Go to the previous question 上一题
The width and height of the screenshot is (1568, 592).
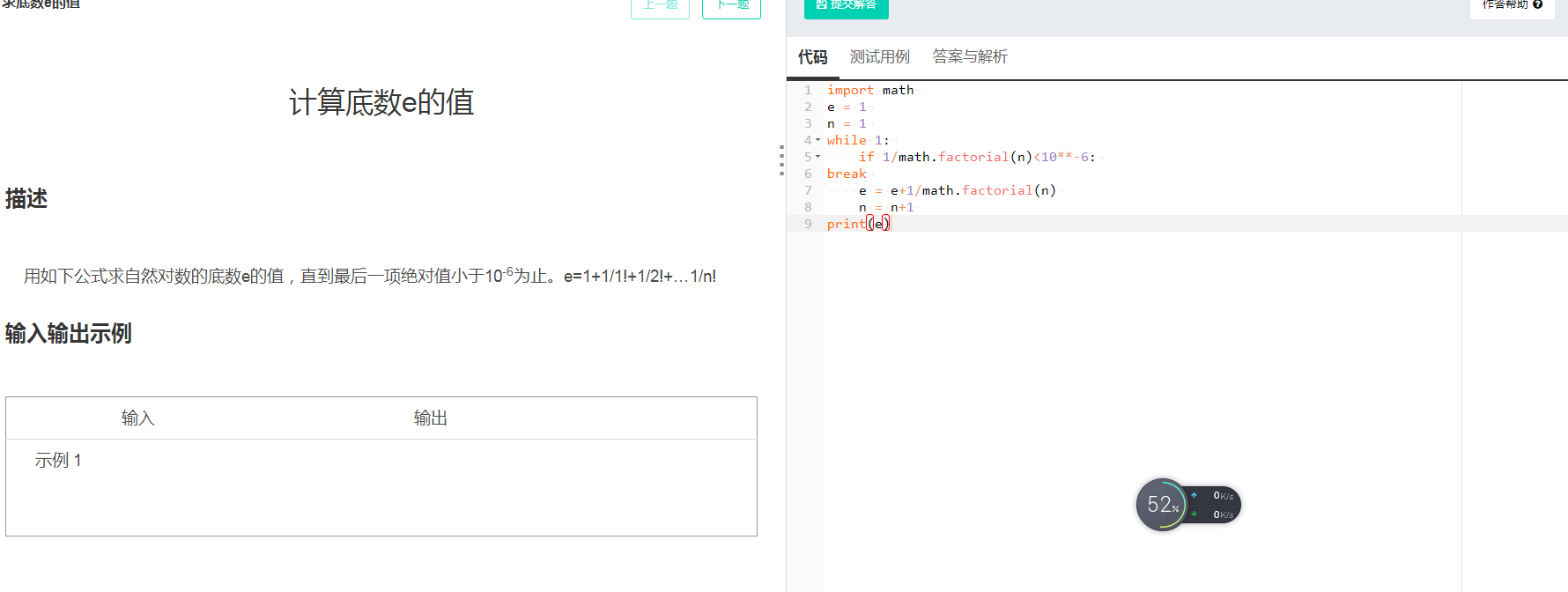(660, 7)
